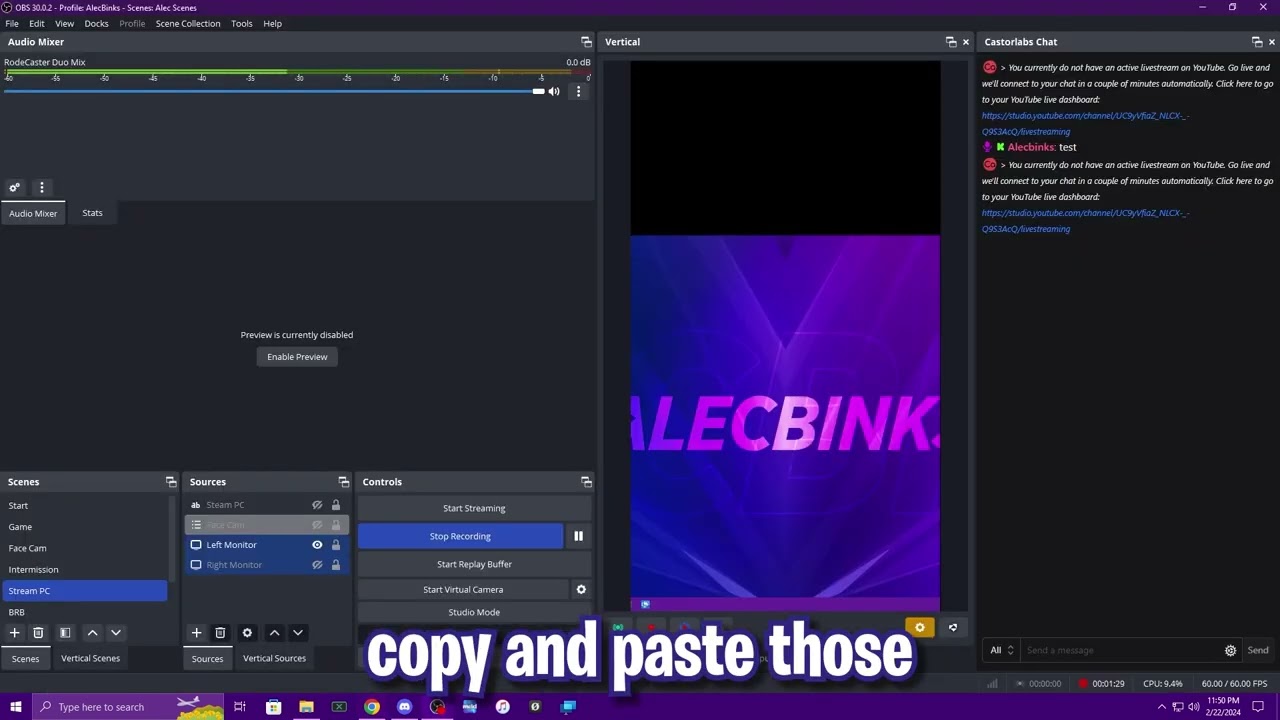The height and width of the screenshot is (720, 1280).
Task: Toggle visibility of Face Cam source
Action: tap(317, 525)
